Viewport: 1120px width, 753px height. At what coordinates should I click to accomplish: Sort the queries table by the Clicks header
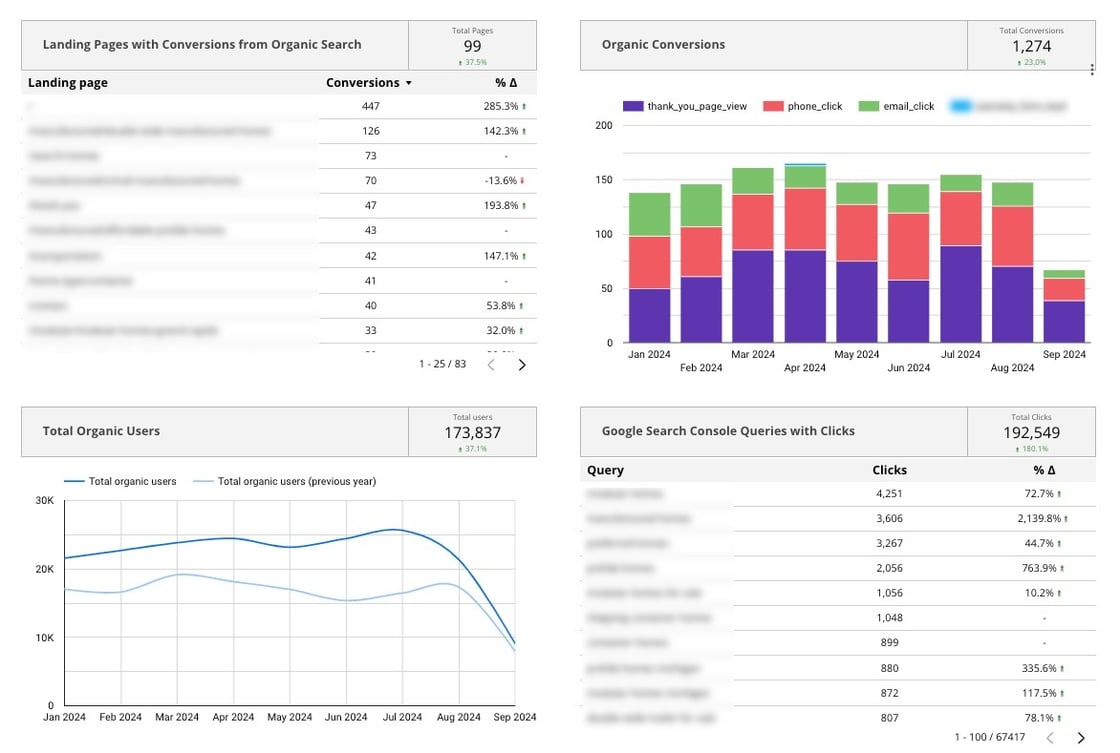889,470
